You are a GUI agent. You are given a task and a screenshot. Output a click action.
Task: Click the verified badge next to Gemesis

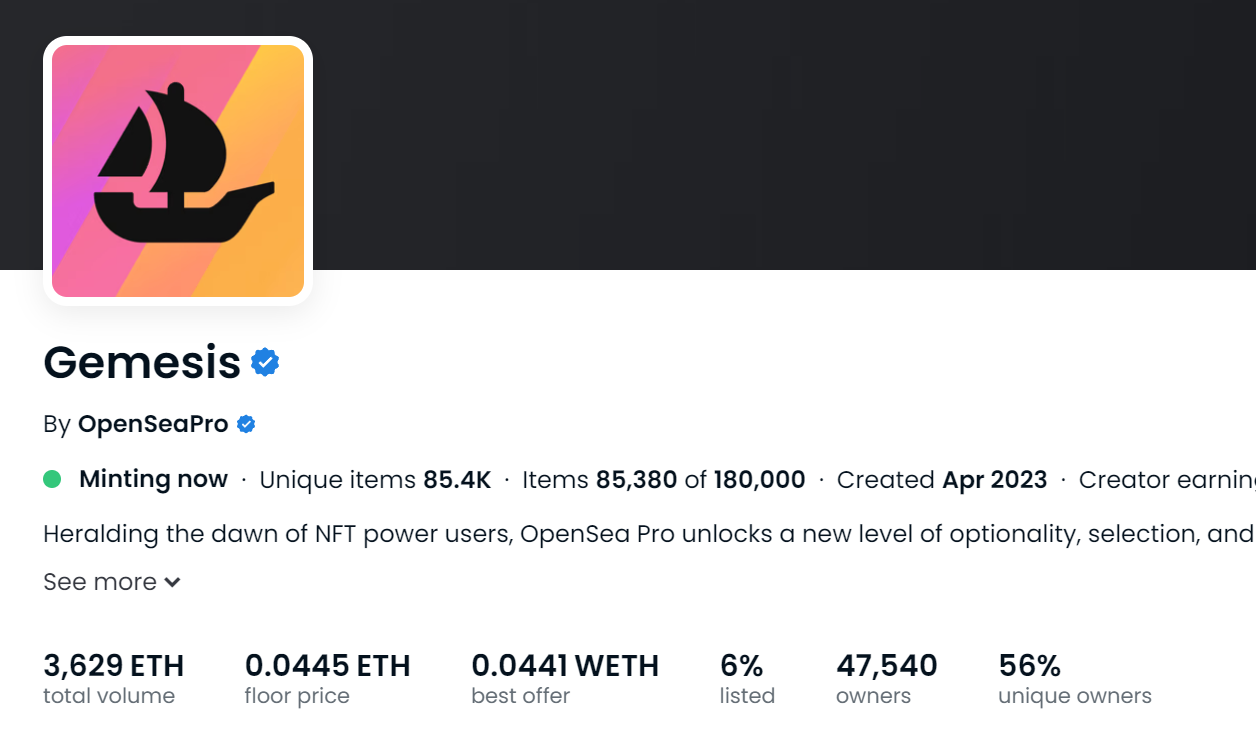tap(265, 362)
